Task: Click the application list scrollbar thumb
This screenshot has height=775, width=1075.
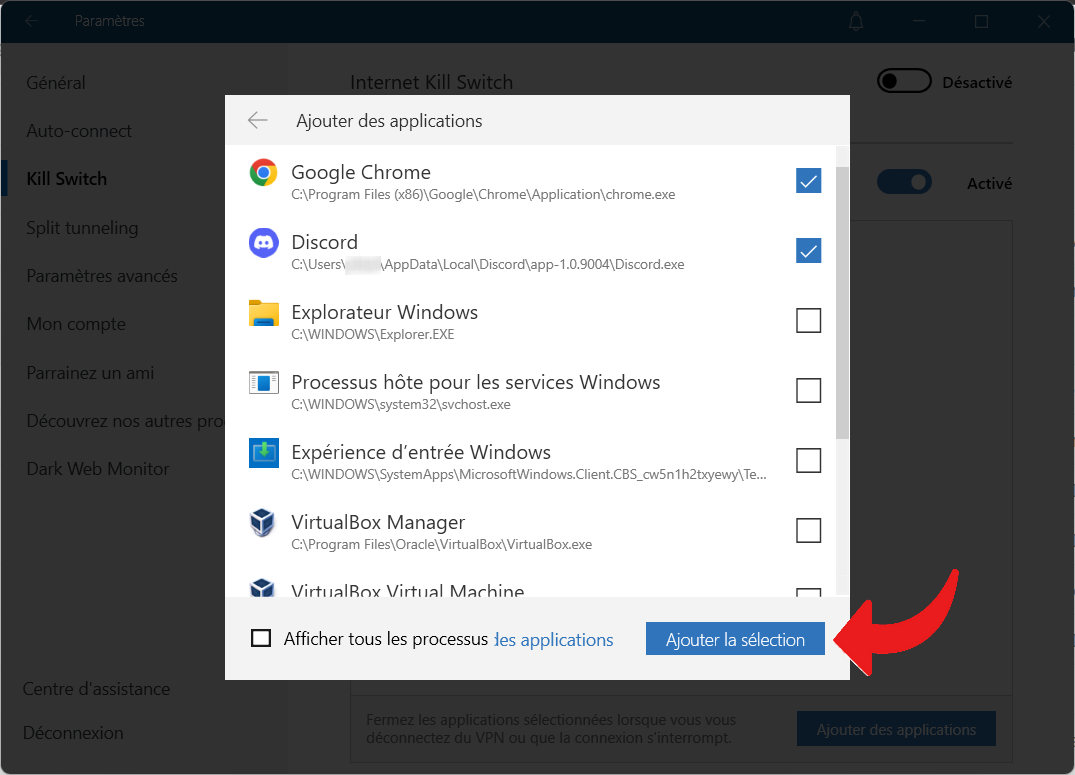Action: tap(843, 302)
